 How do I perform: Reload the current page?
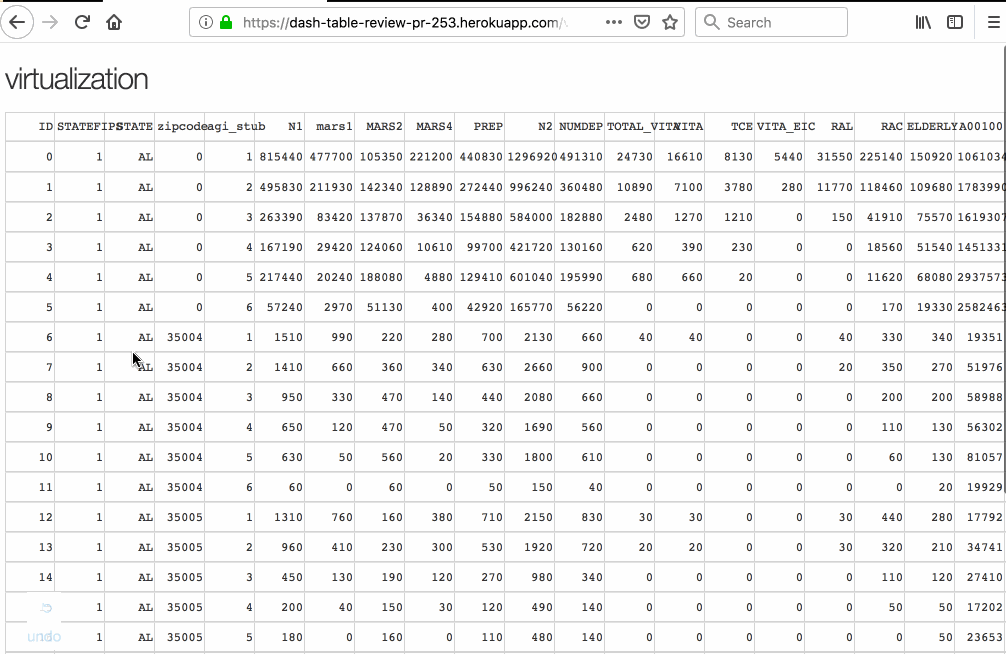(82, 22)
